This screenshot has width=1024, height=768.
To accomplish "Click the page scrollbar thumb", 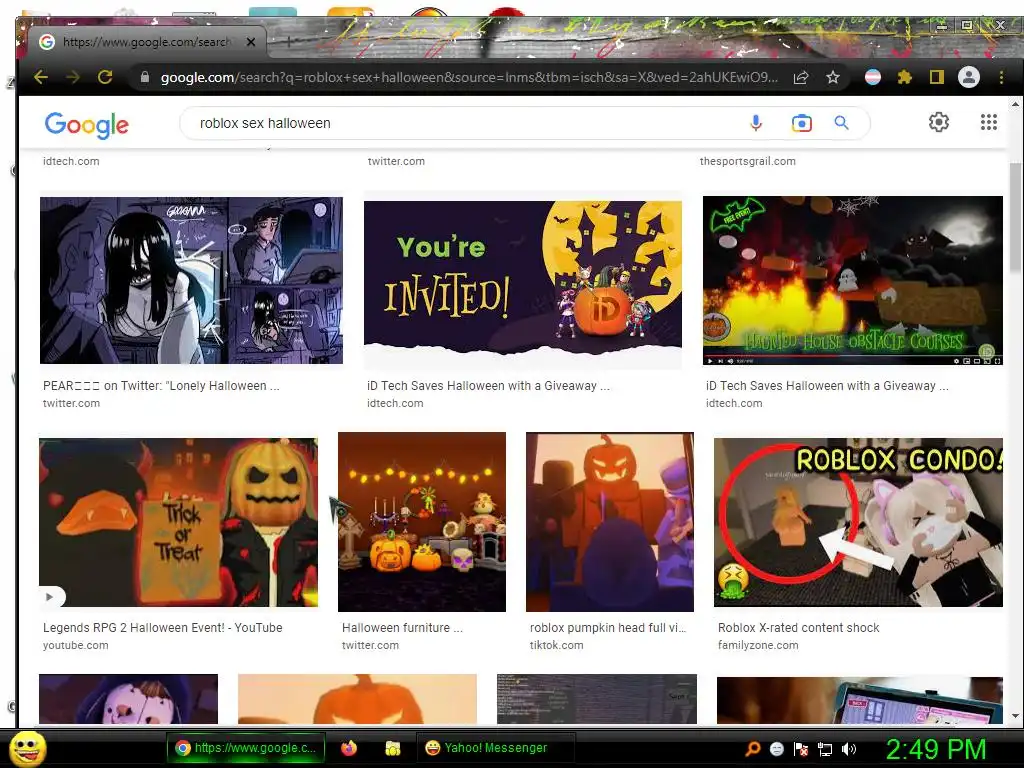I will pos(1015,216).
